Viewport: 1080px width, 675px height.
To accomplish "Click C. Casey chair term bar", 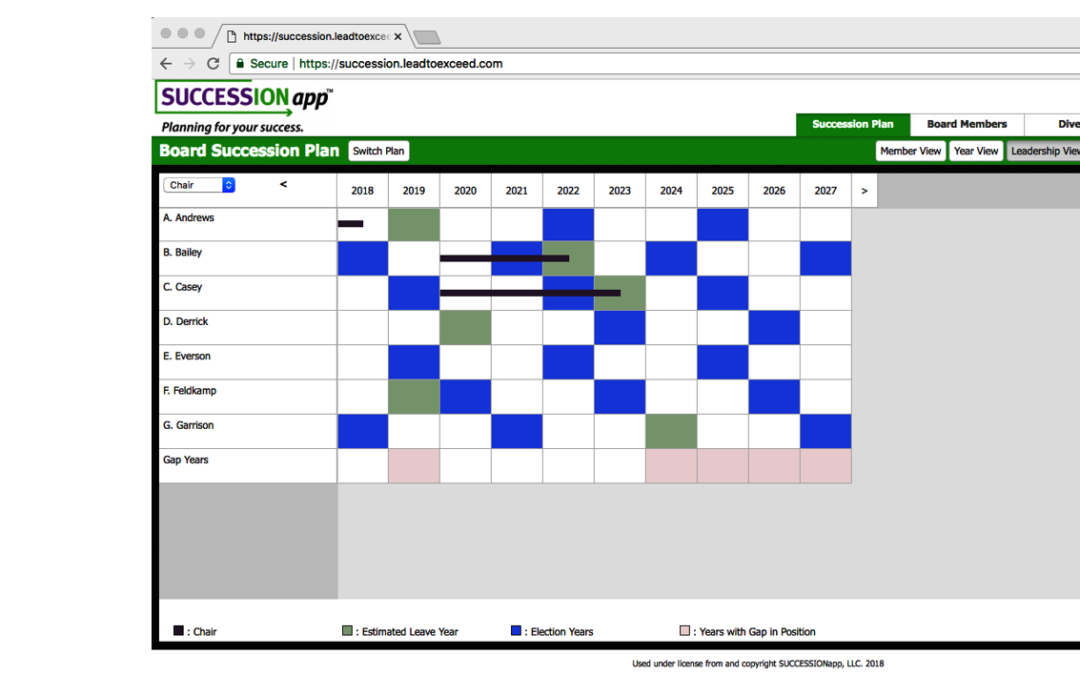I will click(530, 293).
